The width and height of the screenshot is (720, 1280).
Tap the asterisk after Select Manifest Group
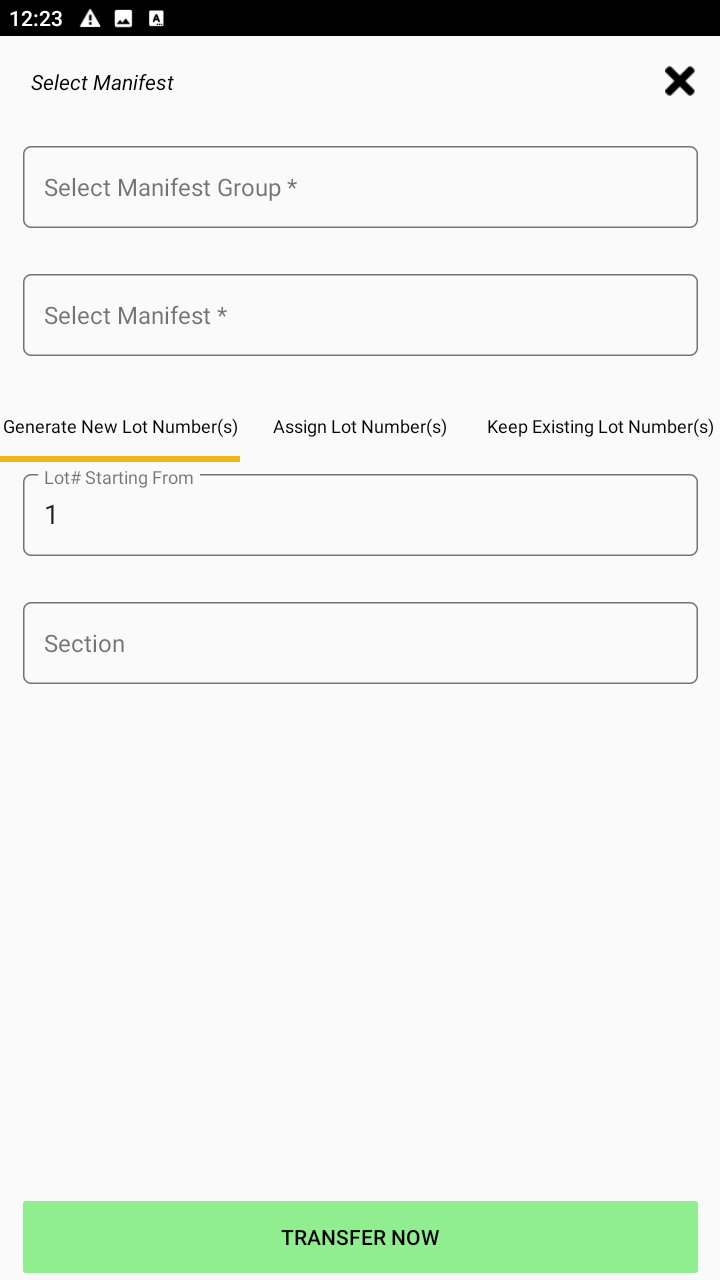tap(292, 187)
